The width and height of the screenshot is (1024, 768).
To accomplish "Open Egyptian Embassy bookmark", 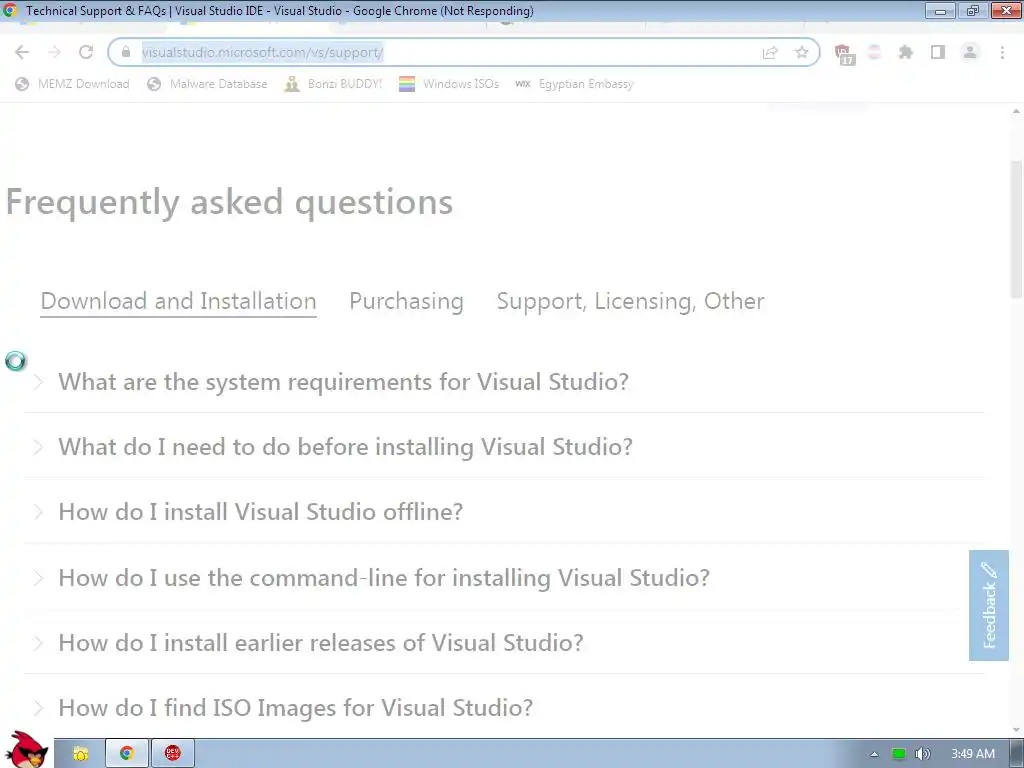I will tap(574, 84).
